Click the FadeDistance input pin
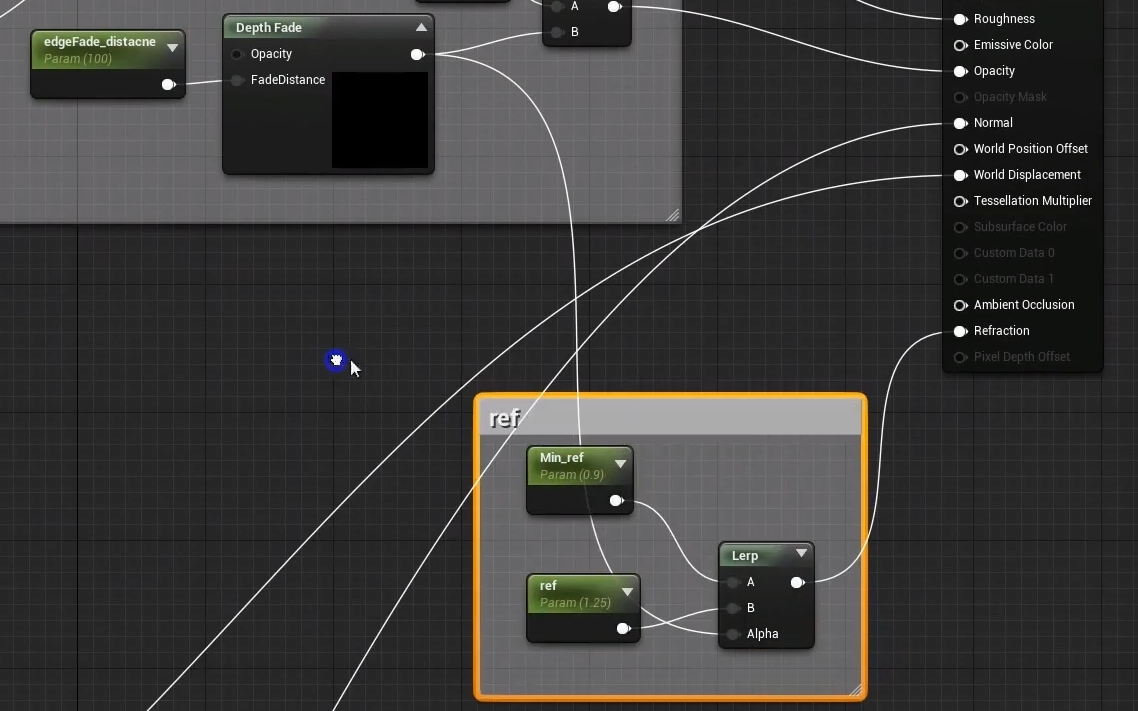Image resolution: width=1138 pixels, height=711 pixels. click(x=237, y=81)
